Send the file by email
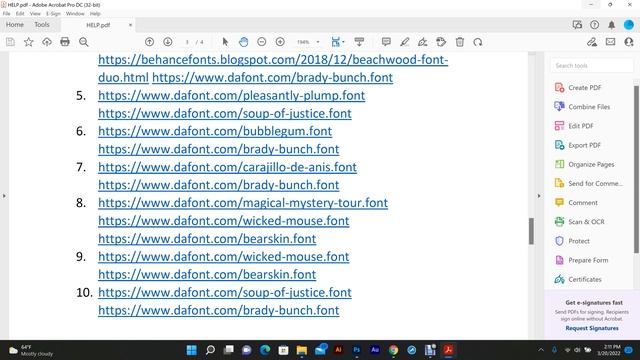640x360 pixels. [610, 42]
